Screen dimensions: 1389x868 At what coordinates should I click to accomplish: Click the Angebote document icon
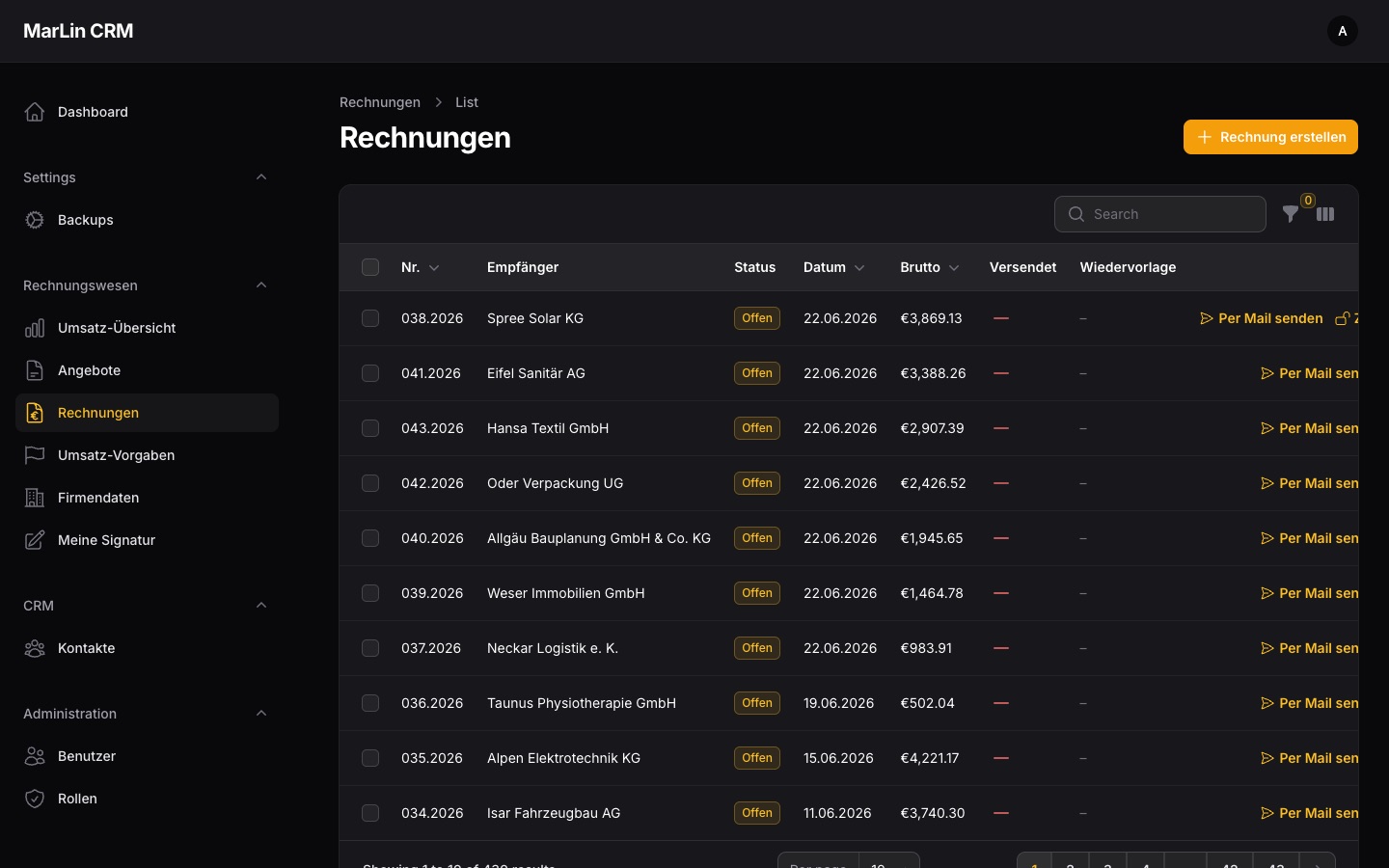click(35, 370)
